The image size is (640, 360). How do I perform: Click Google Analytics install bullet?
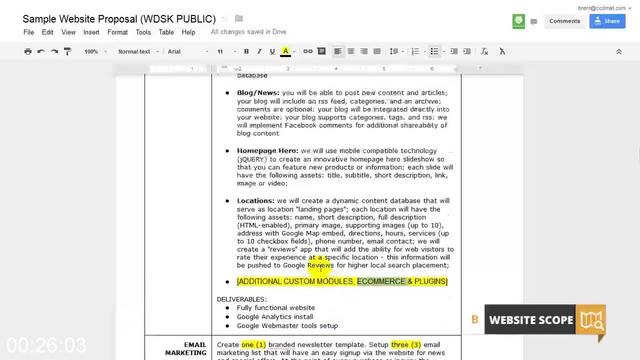(275, 317)
